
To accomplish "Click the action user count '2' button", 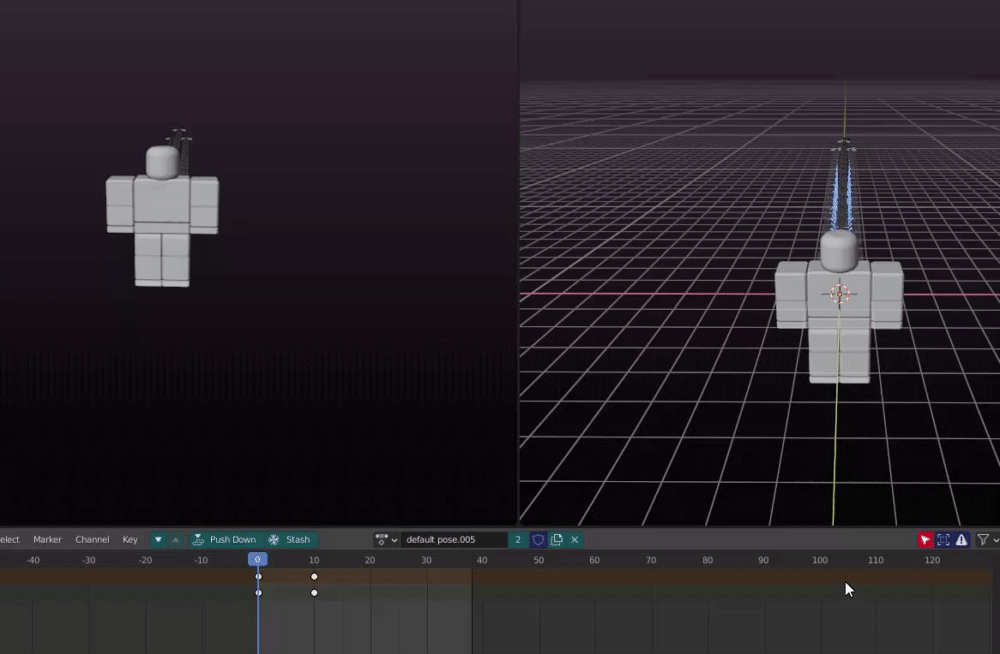I will [x=518, y=540].
